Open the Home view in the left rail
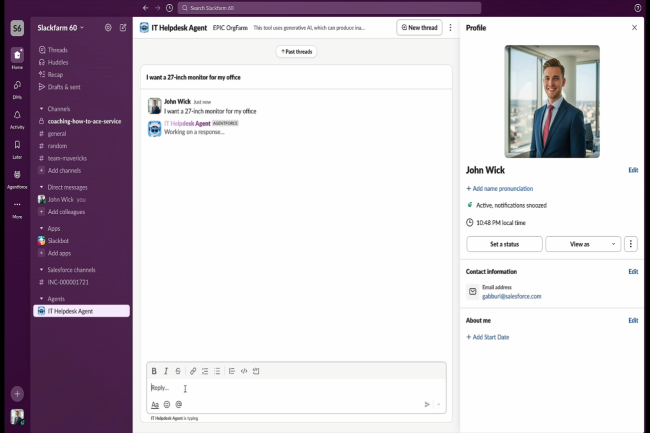The image size is (650, 433). 17,58
